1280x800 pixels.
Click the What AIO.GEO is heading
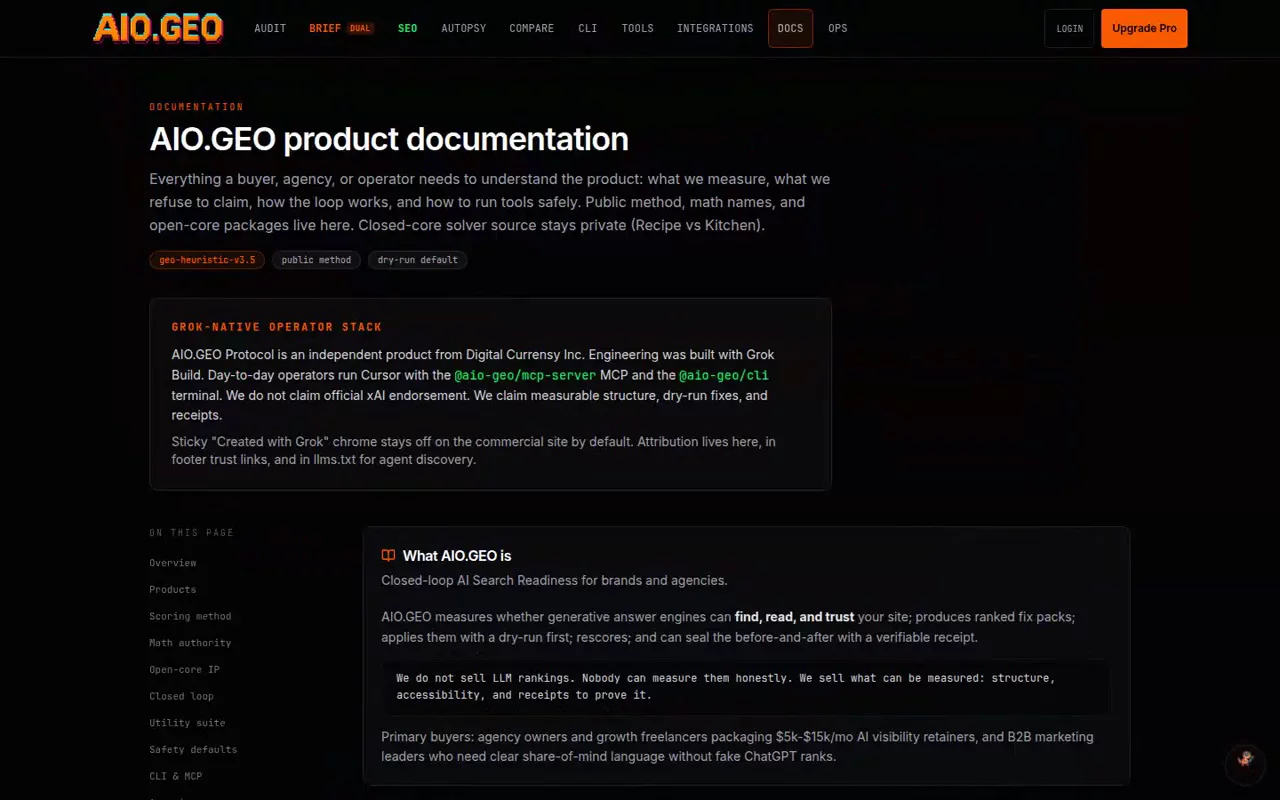tap(457, 556)
